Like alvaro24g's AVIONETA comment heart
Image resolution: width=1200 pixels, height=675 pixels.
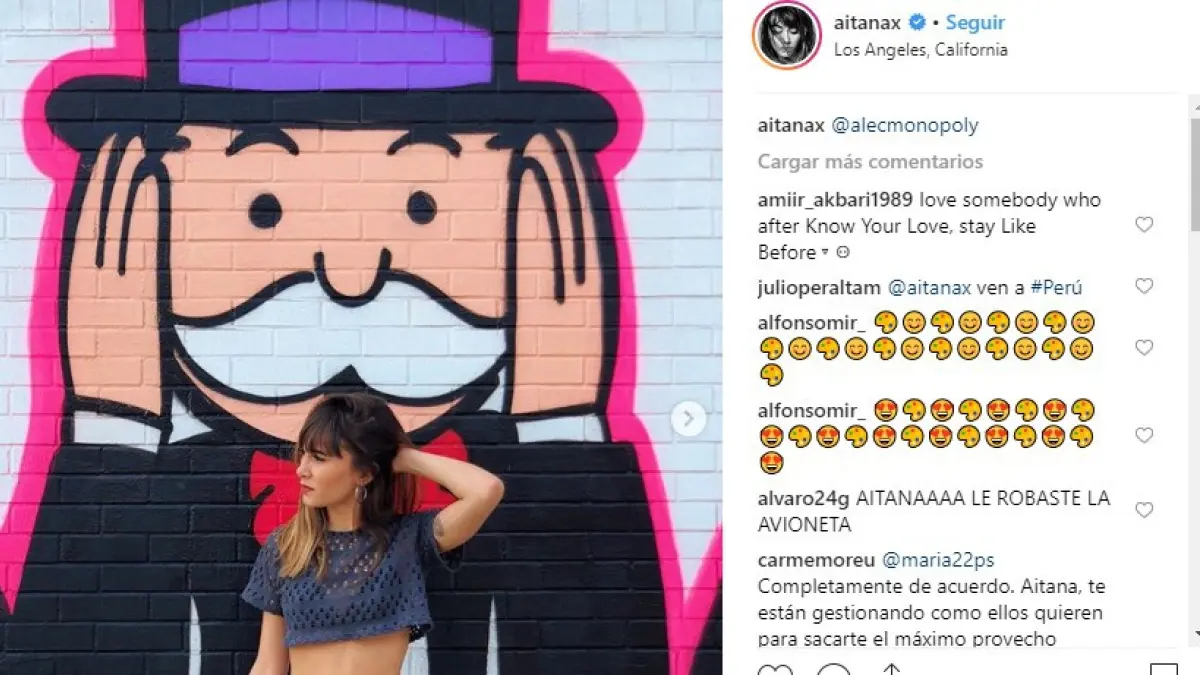(x=1144, y=510)
